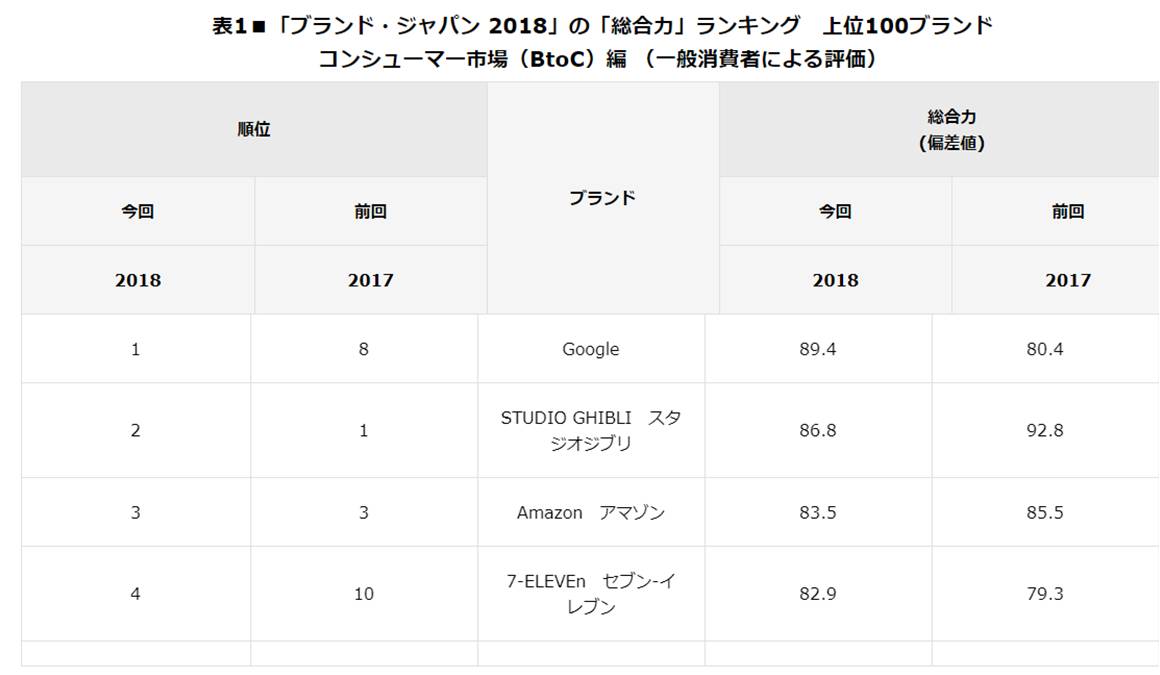1160x675 pixels.
Task: Select Studio Ghibli's 2018 score 86.8
Action: [x=817, y=430]
